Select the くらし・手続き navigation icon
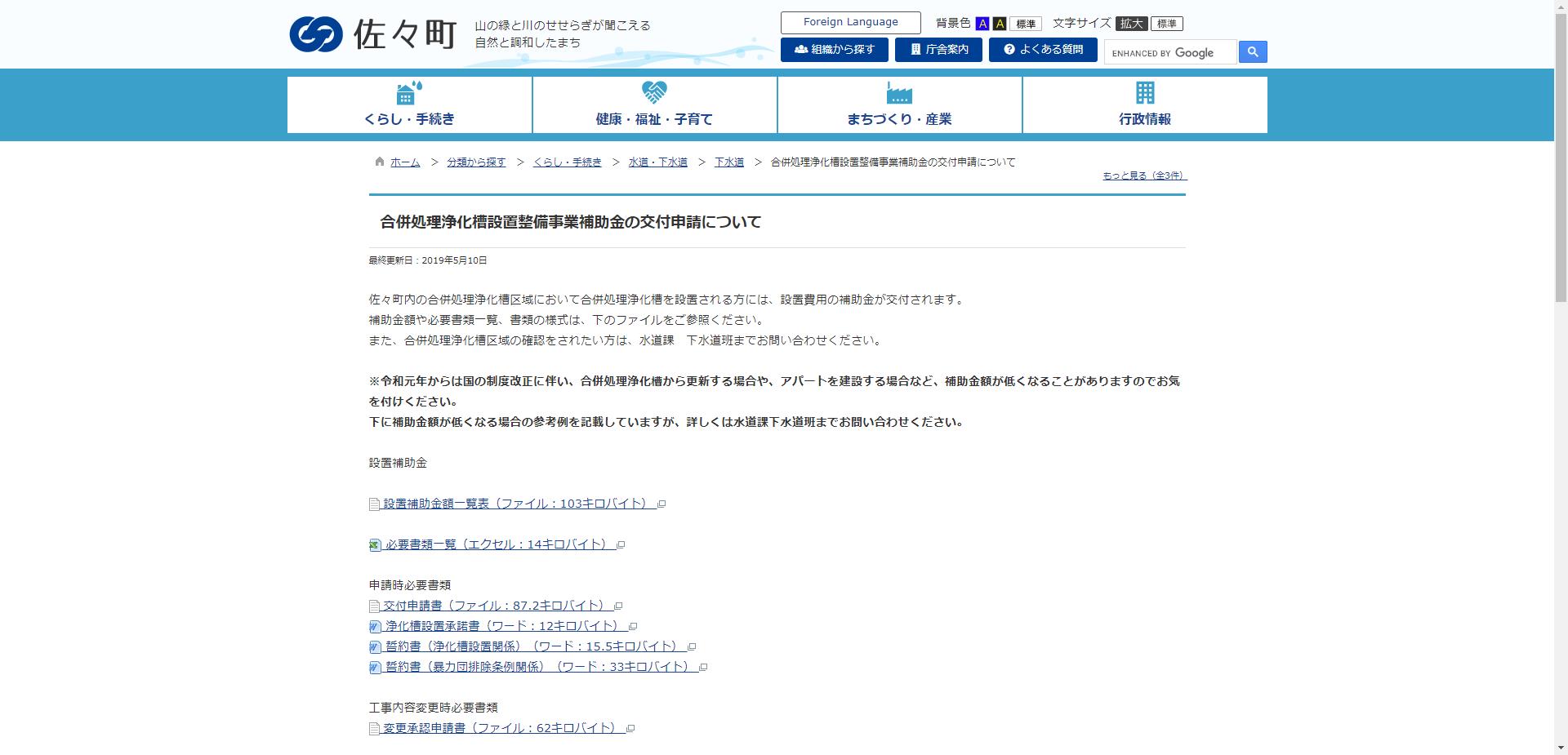The width and height of the screenshot is (1568, 755). click(408, 93)
